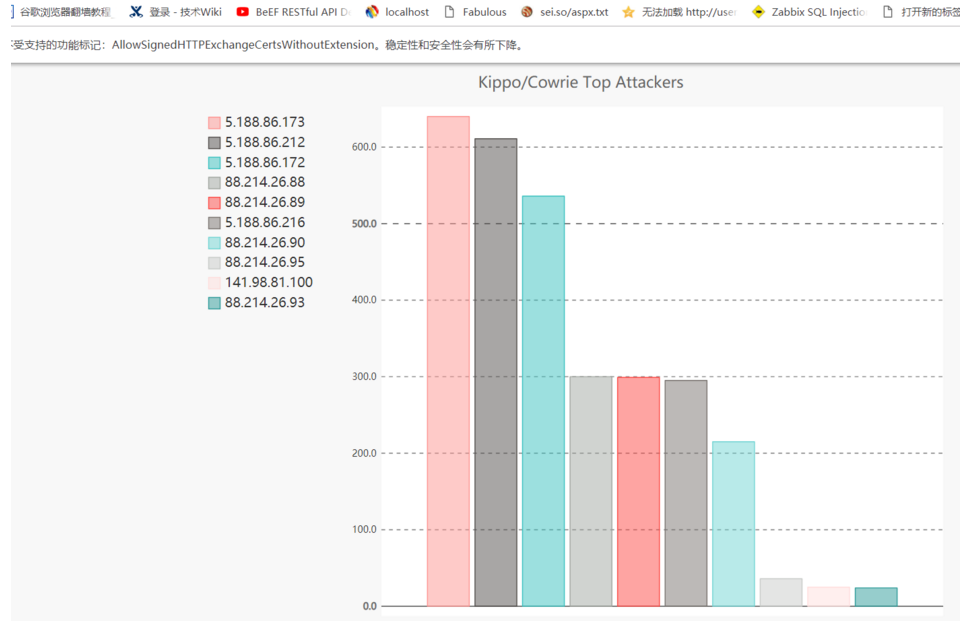
Task: Click the 88.214.26.93 legend label
Action: click(265, 302)
